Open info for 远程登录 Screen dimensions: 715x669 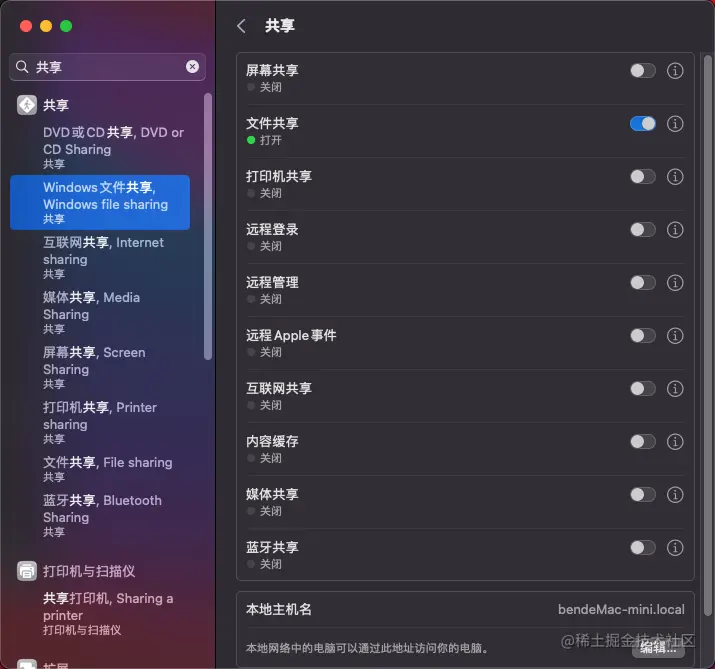coord(675,229)
